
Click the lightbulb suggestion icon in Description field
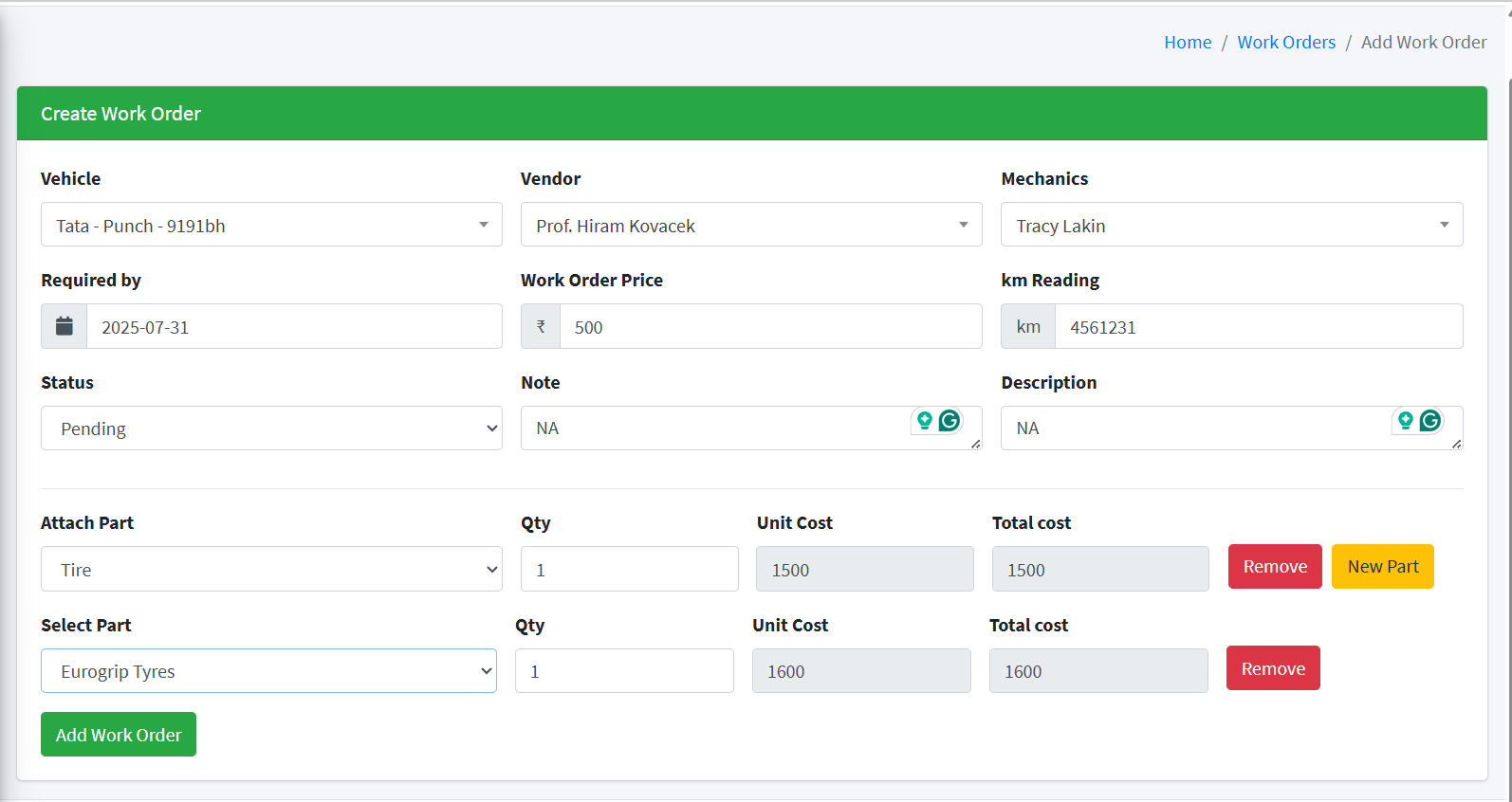(1406, 421)
